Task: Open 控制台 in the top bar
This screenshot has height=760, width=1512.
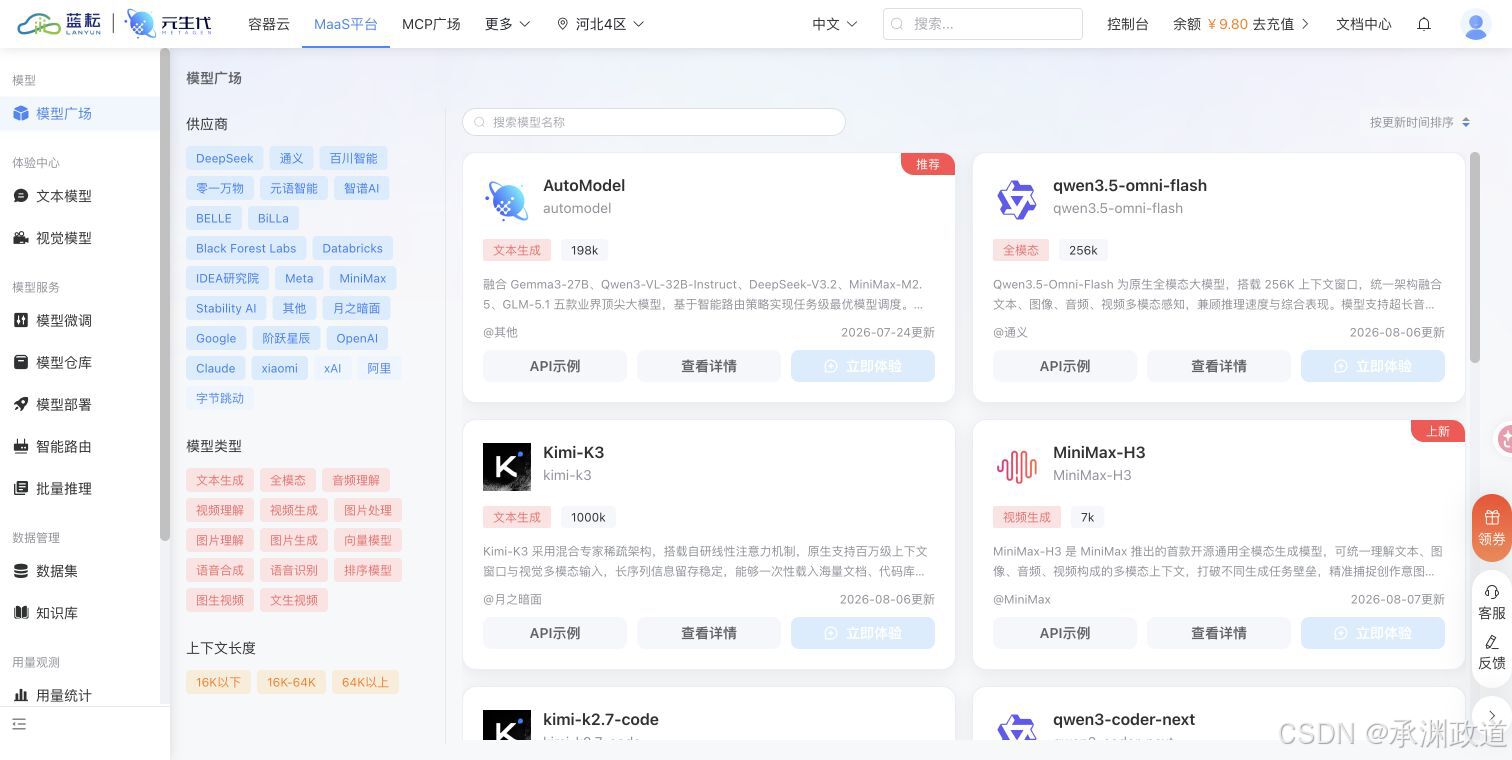Action: [1127, 24]
